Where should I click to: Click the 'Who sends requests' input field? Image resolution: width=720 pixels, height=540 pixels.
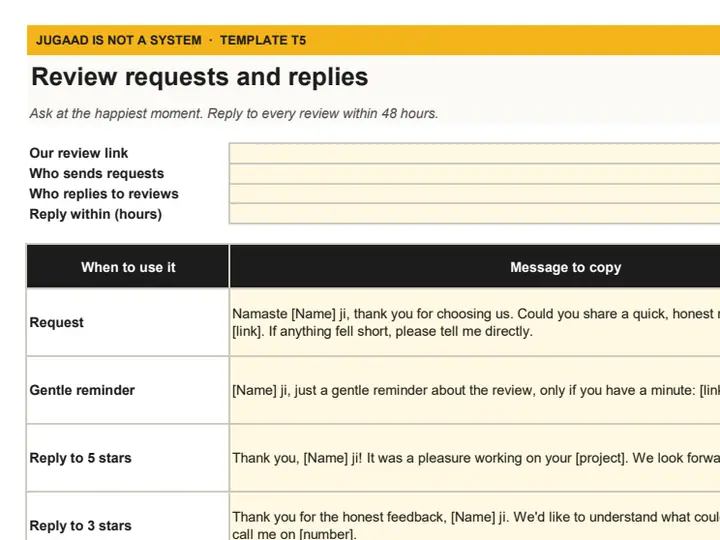(x=474, y=174)
